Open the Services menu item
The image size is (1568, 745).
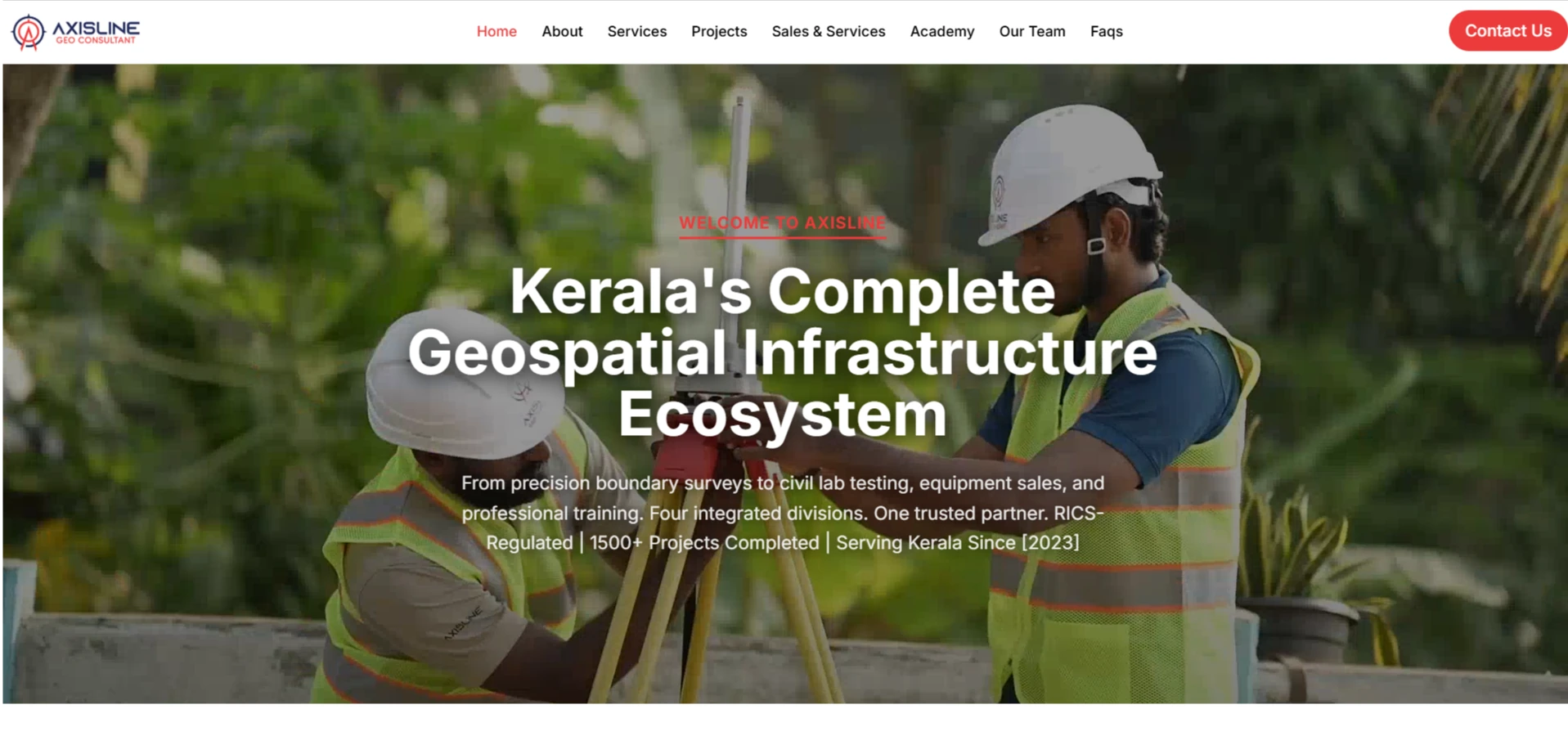pos(636,31)
